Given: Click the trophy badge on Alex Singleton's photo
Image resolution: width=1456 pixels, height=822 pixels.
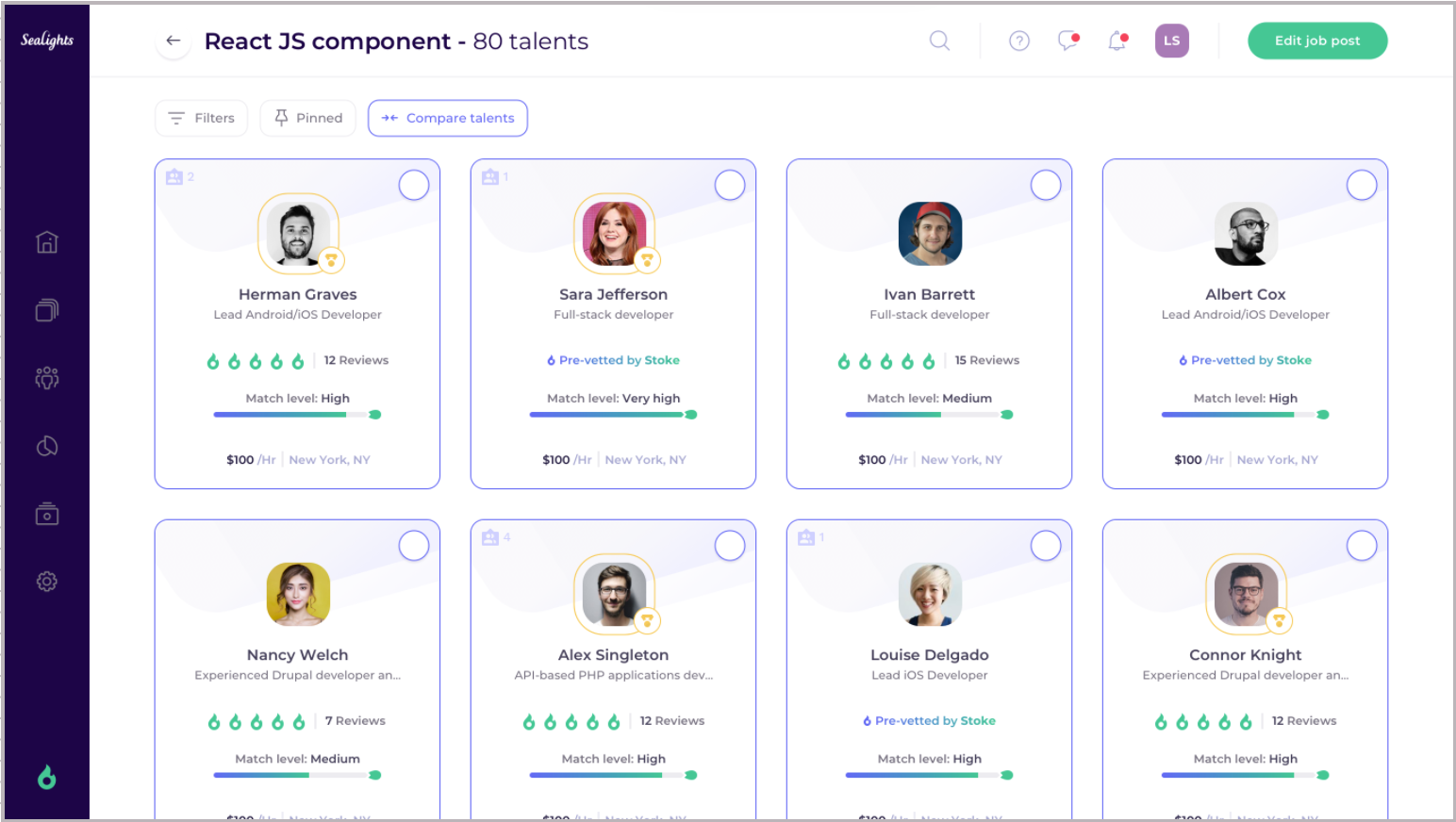Looking at the screenshot, I should (647, 620).
